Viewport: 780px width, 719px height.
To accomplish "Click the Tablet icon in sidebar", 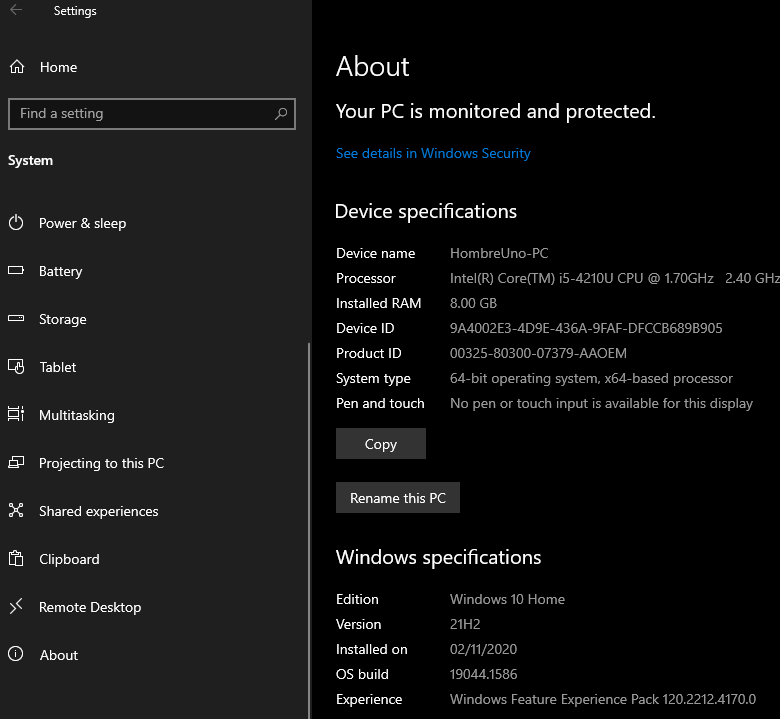I will coord(16,367).
